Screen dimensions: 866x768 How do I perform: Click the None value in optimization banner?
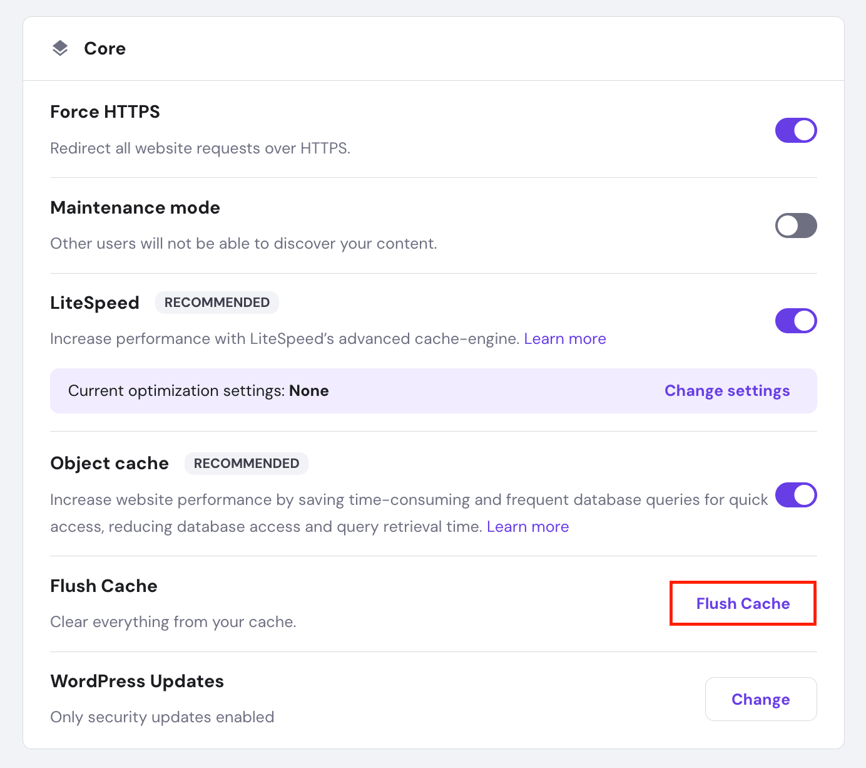click(x=308, y=390)
